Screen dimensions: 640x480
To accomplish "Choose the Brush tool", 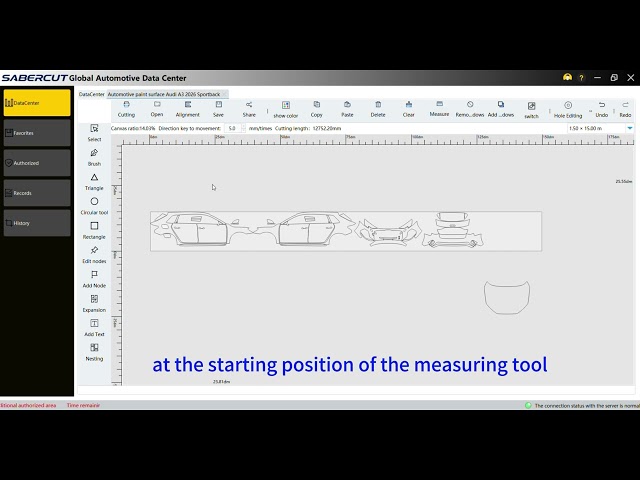I will pos(94,157).
